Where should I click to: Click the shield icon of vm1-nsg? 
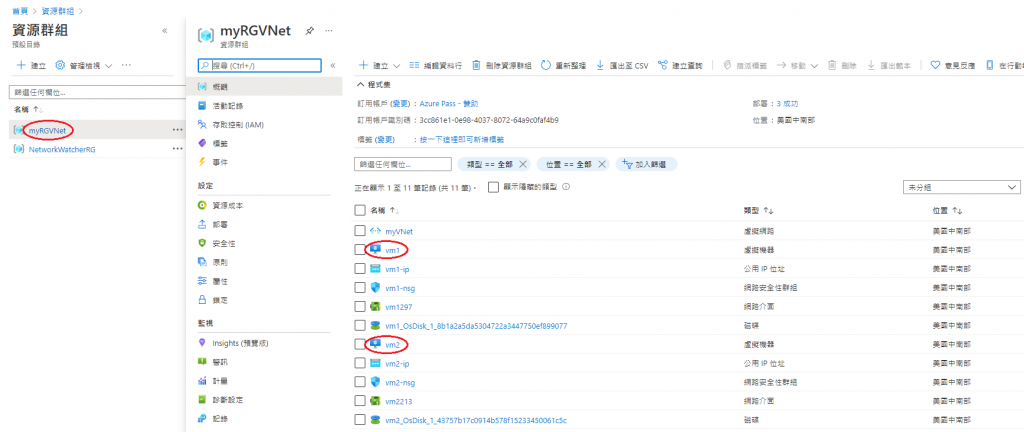376,288
